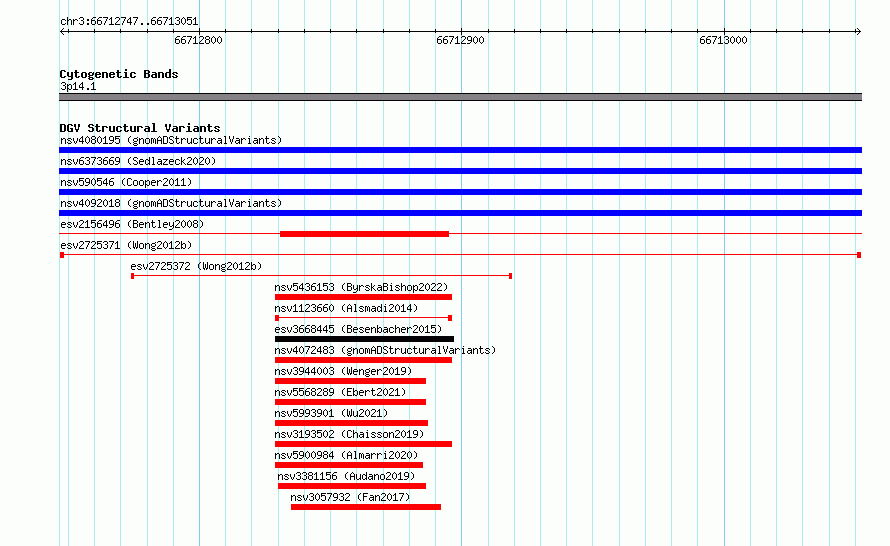Open nsv1123660 (Alsmadi2014) label
This screenshot has width=890, height=546.
(x=346, y=308)
